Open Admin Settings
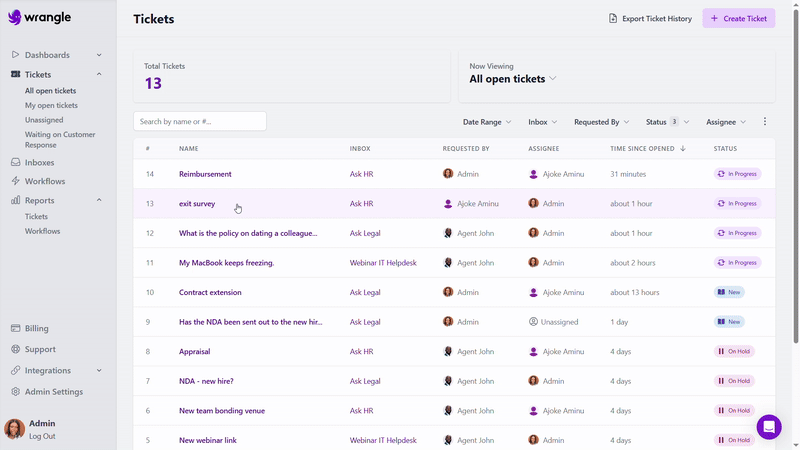This screenshot has width=800, height=450. (x=53, y=392)
